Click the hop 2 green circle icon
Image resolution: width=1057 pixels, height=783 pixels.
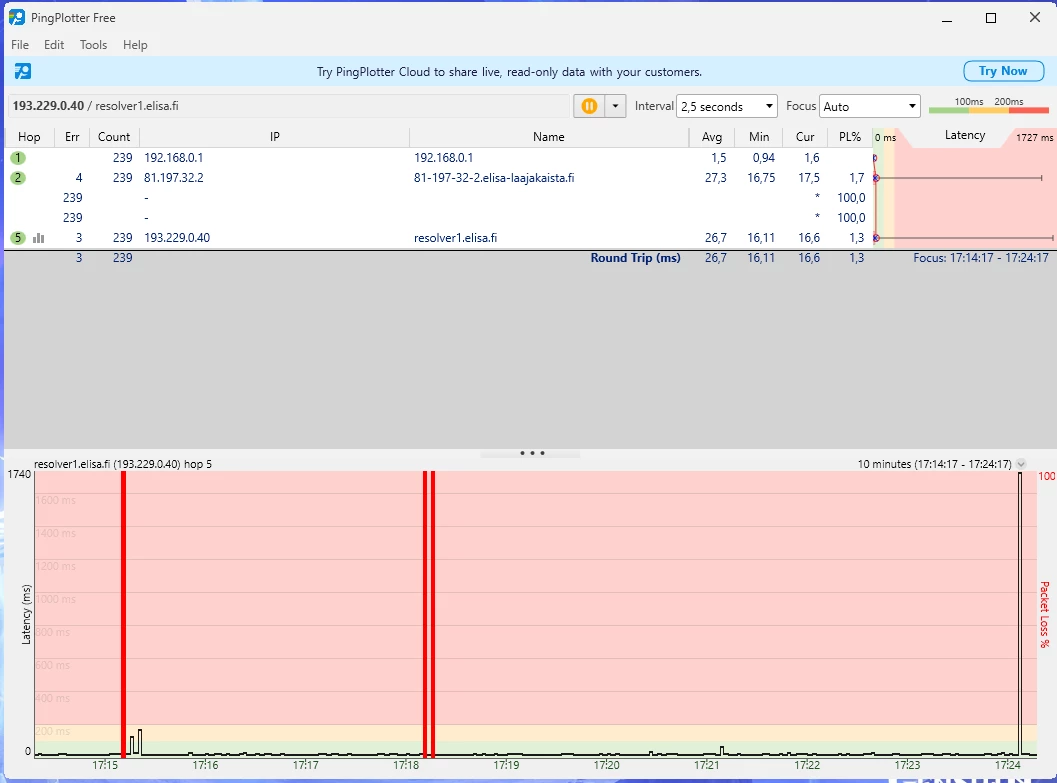(18, 178)
